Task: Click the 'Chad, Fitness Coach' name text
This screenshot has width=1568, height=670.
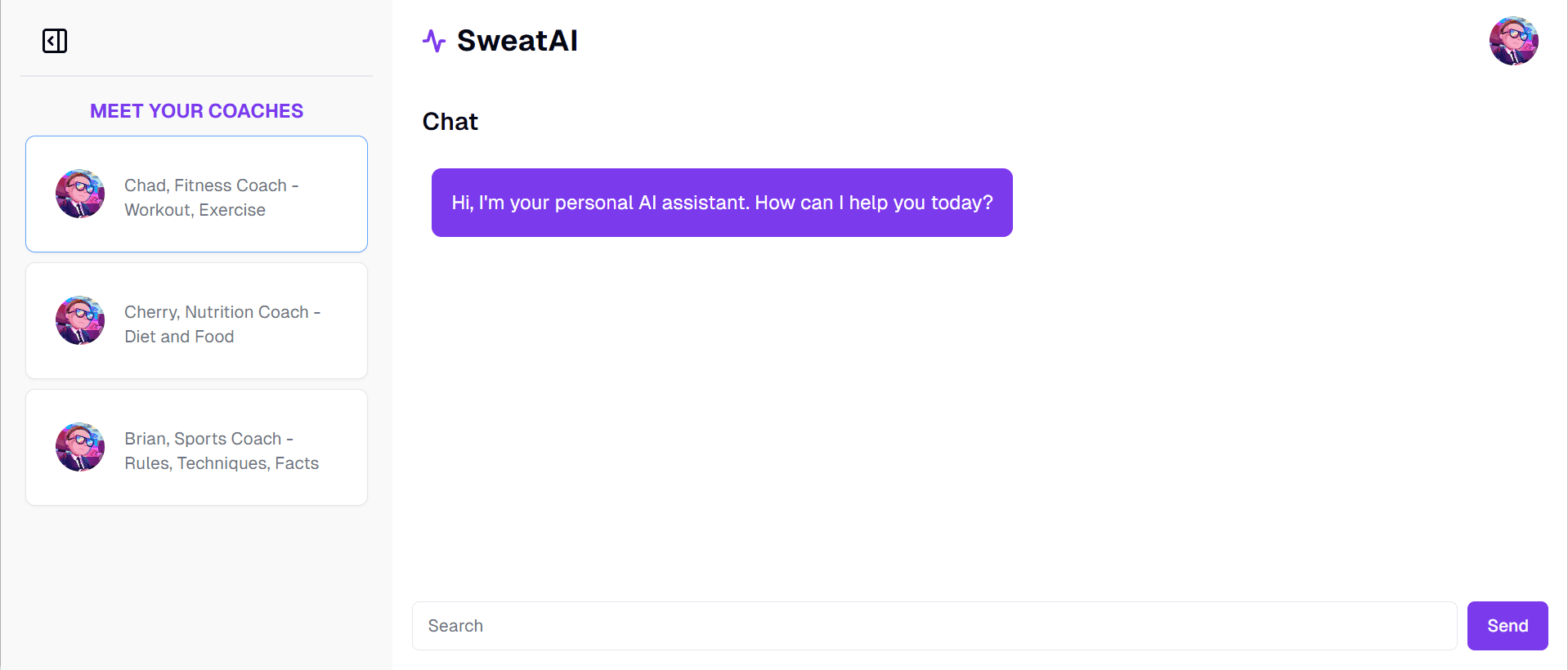Action: (x=205, y=185)
